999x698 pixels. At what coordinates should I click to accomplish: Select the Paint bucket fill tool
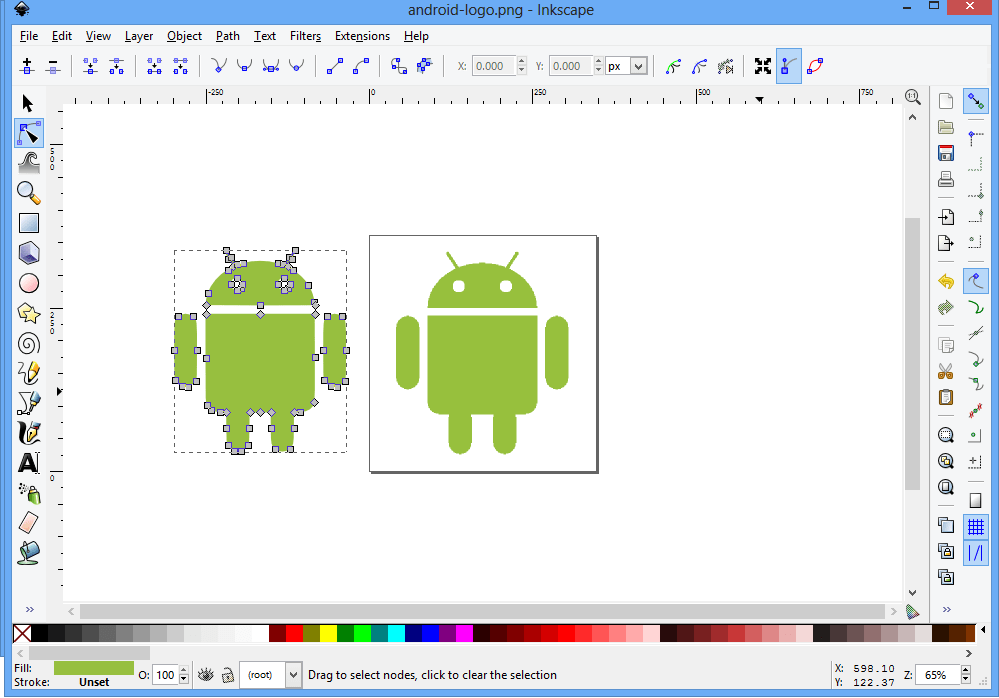(29, 553)
